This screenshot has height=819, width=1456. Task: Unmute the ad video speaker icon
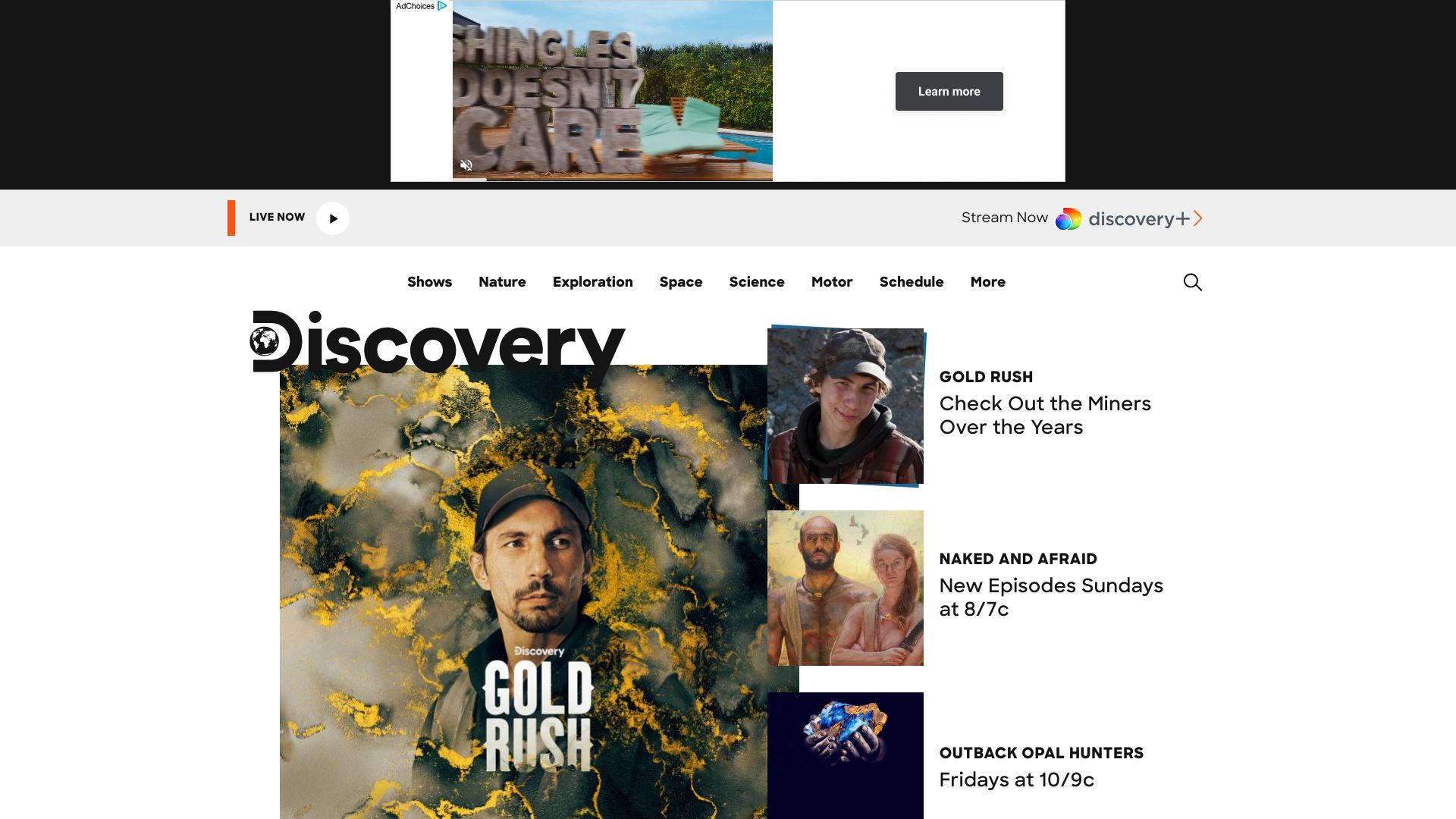point(466,165)
